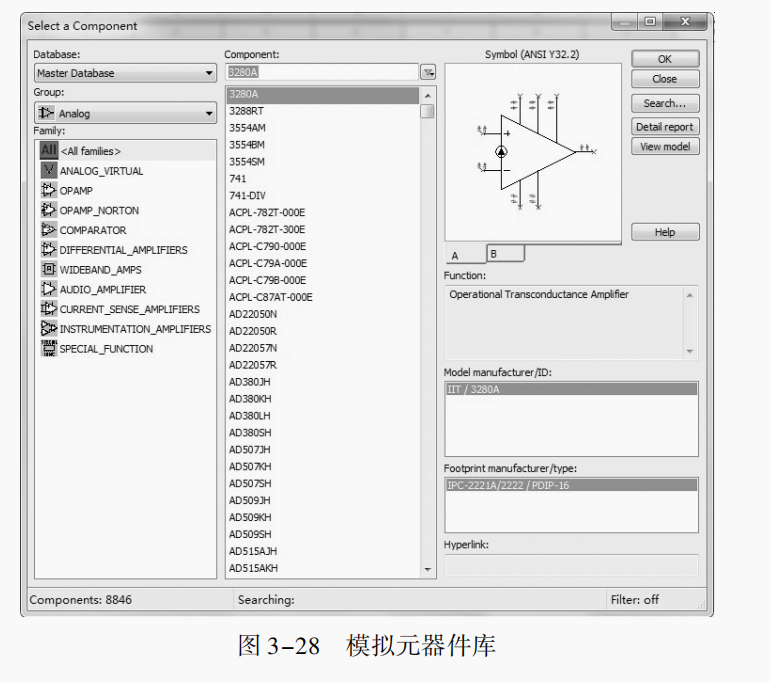Viewport: 770px width, 682px height.
Task: Select the IPC-2221A/2222 / PDIP-16 footprint entry
Action: [571, 485]
